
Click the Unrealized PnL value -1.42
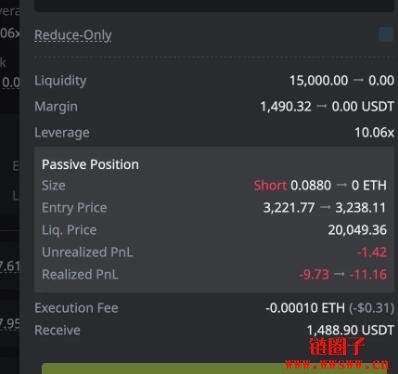click(x=372, y=252)
